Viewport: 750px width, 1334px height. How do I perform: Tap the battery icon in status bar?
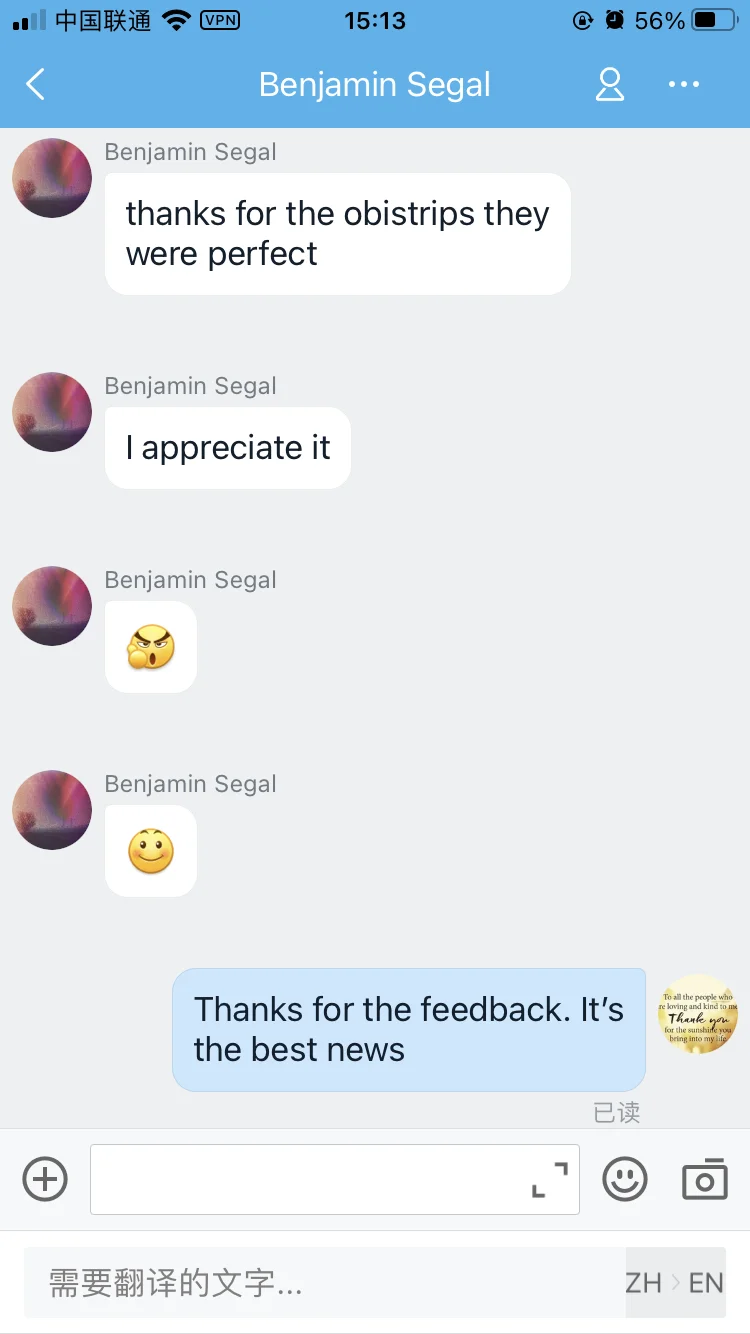718,20
